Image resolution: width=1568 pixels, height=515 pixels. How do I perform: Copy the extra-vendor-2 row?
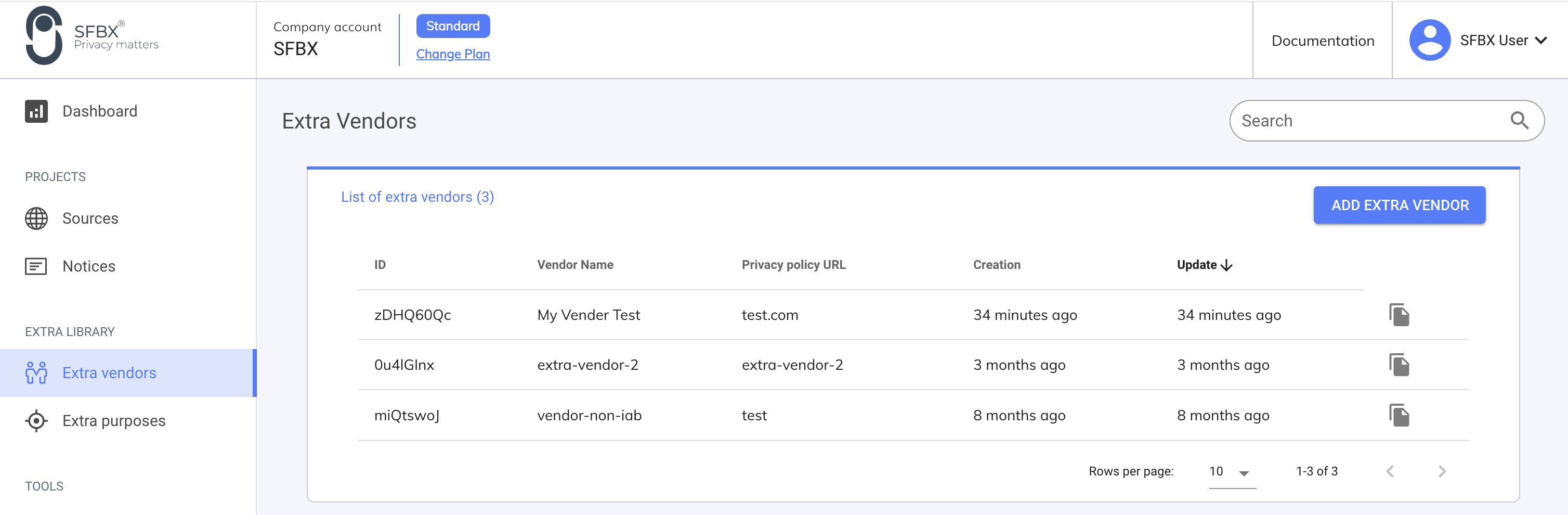[x=1399, y=365]
